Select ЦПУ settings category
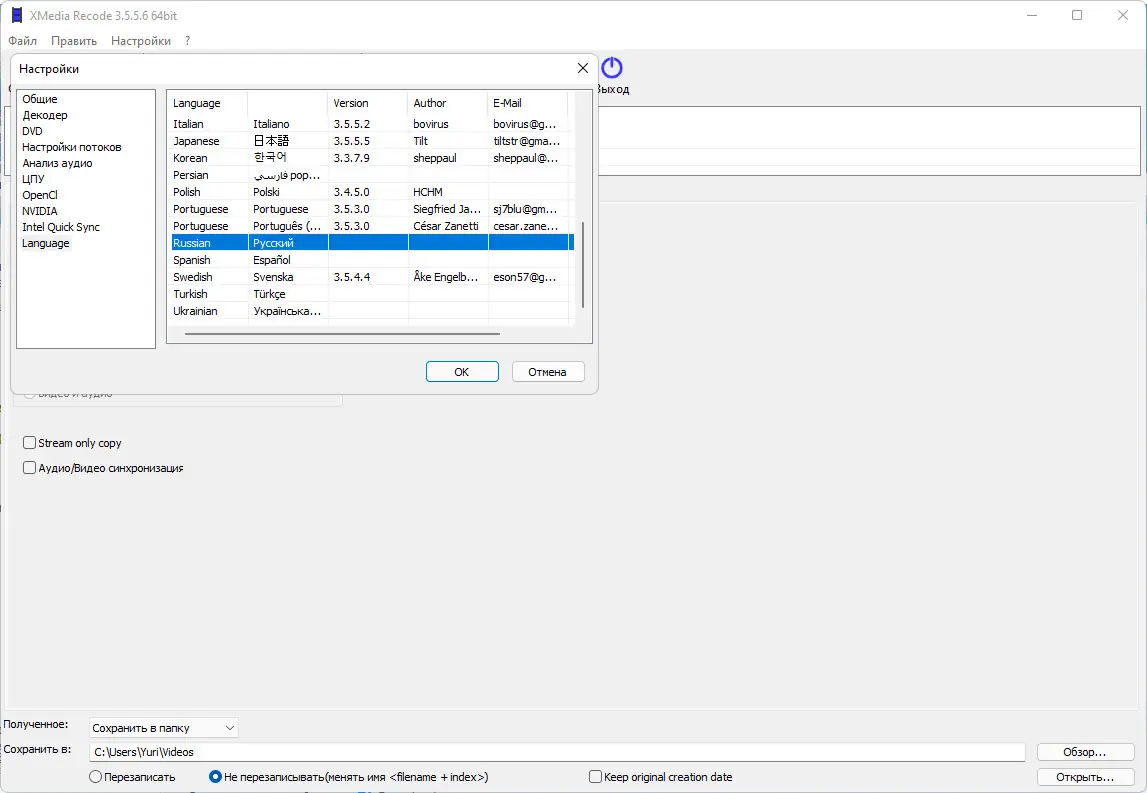Screen dimensions: 1147x793 pyautogui.click(x=33, y=179)
